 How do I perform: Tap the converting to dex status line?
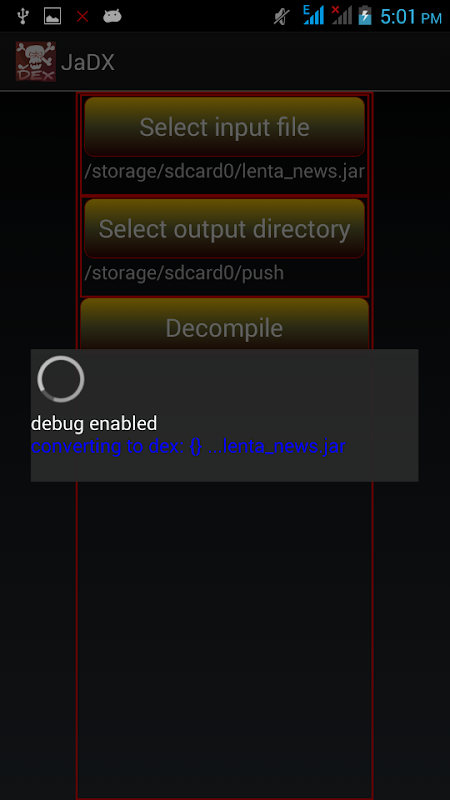click(x=188, y=446)
